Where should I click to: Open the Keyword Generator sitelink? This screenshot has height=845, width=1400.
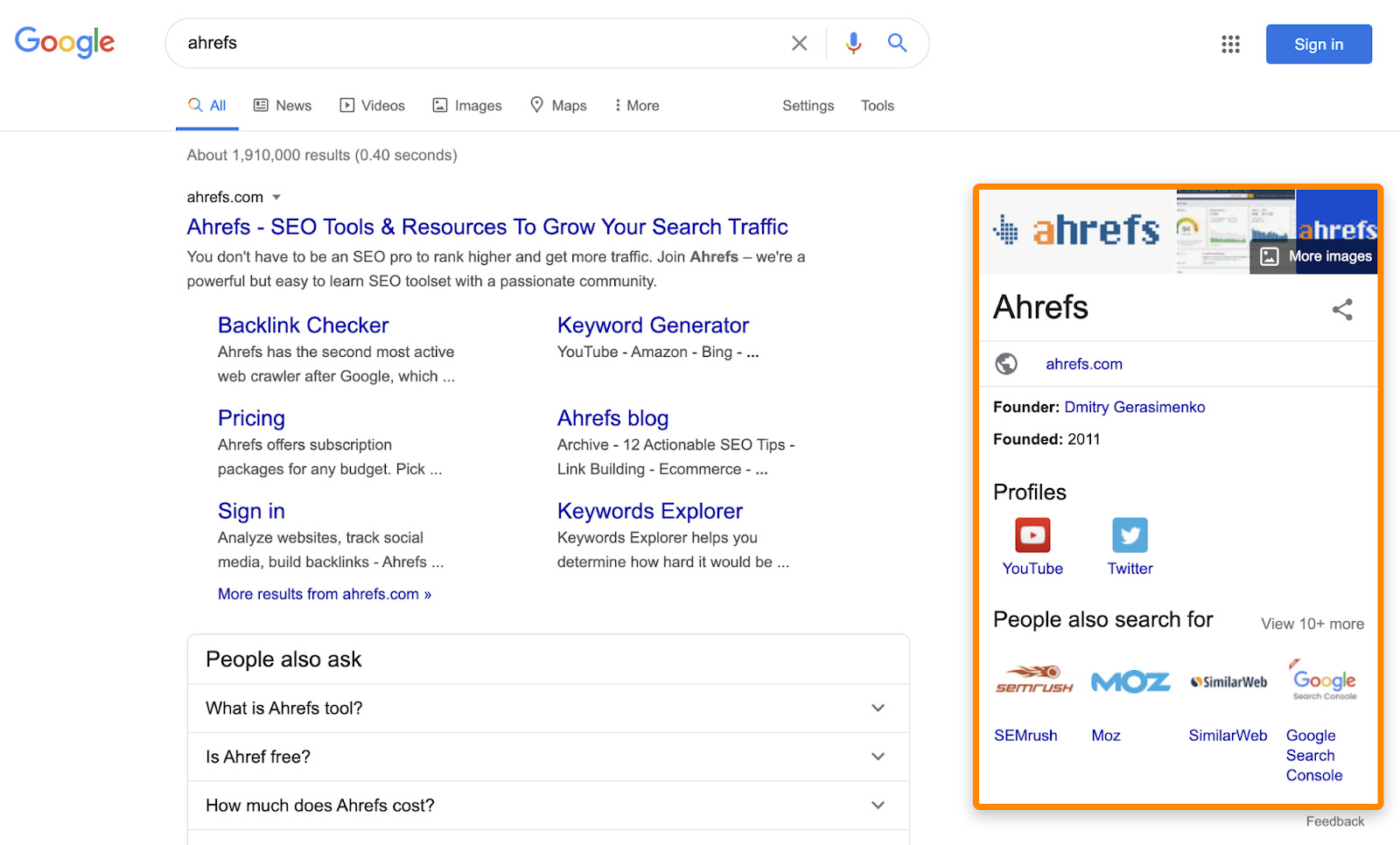(x=653, y=325)
